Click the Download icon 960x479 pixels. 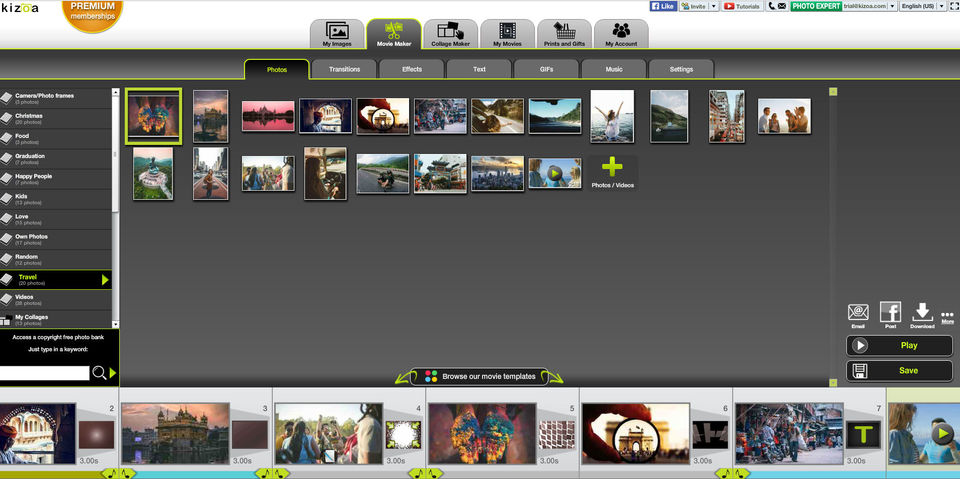[922, 315]
